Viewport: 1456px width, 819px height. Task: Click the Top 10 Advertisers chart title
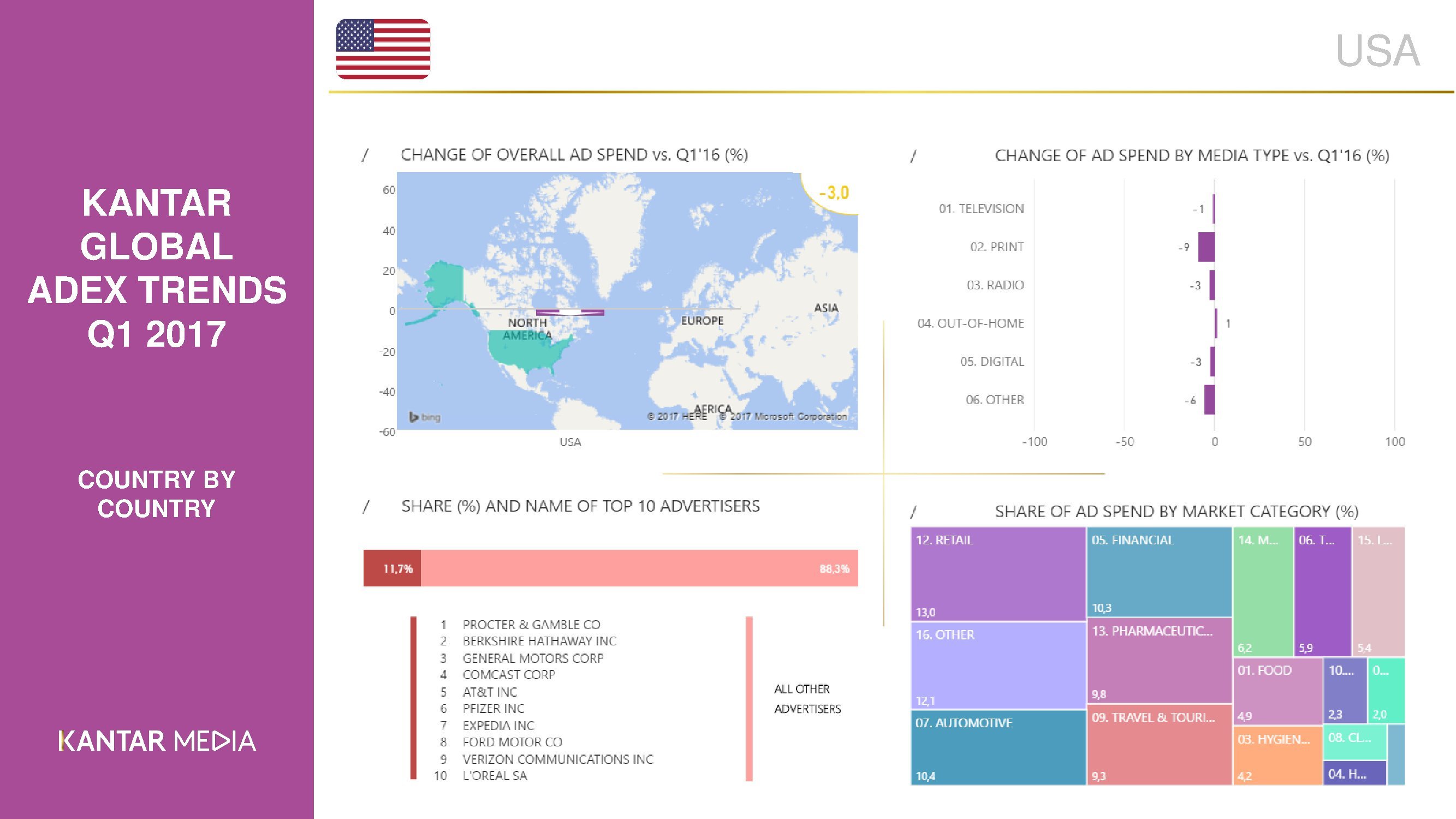pyautogui.click(x=580, y=506)
